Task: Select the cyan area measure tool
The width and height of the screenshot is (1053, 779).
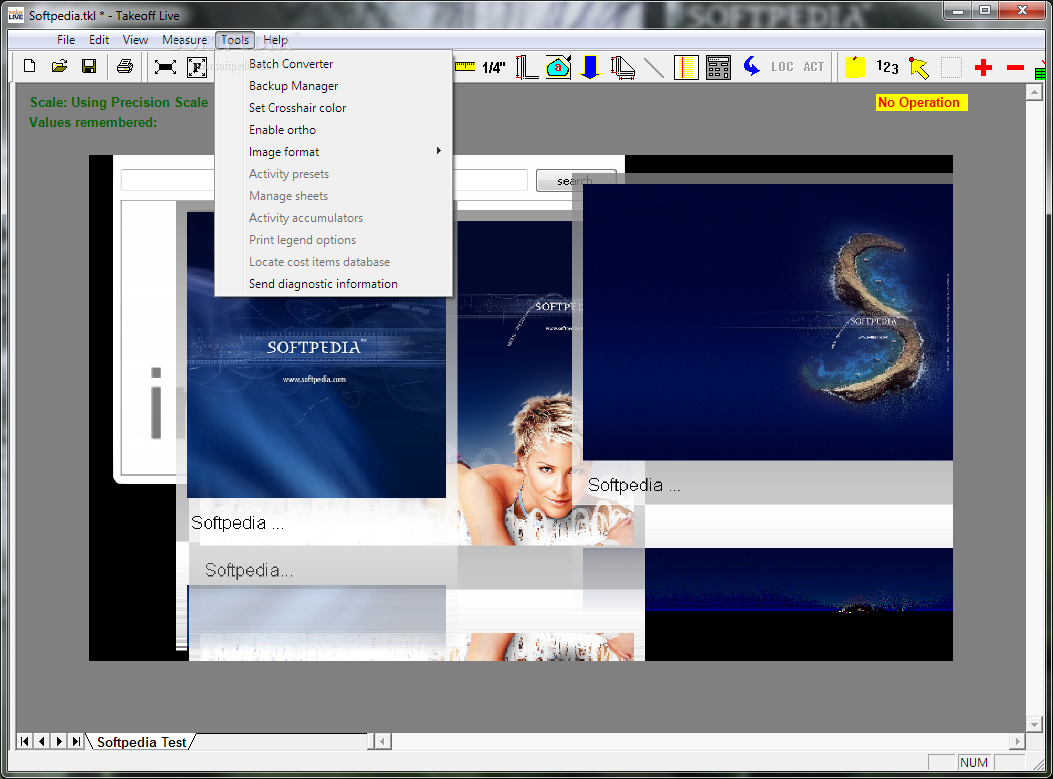Action: 558,67
